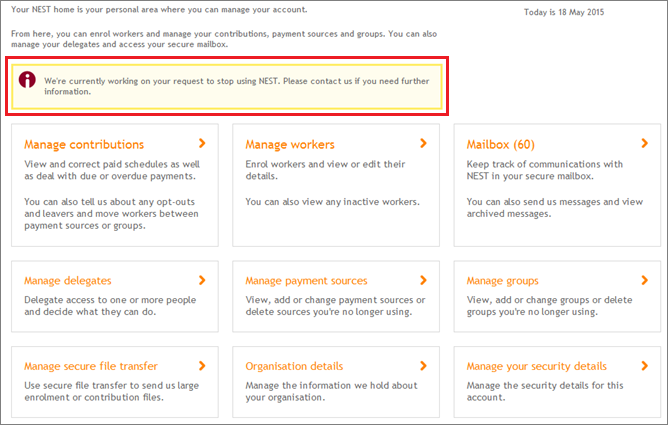The height and width of the screenshot is (425, 668).
Task: Open the Manage workers link
Action: [290, 145]
